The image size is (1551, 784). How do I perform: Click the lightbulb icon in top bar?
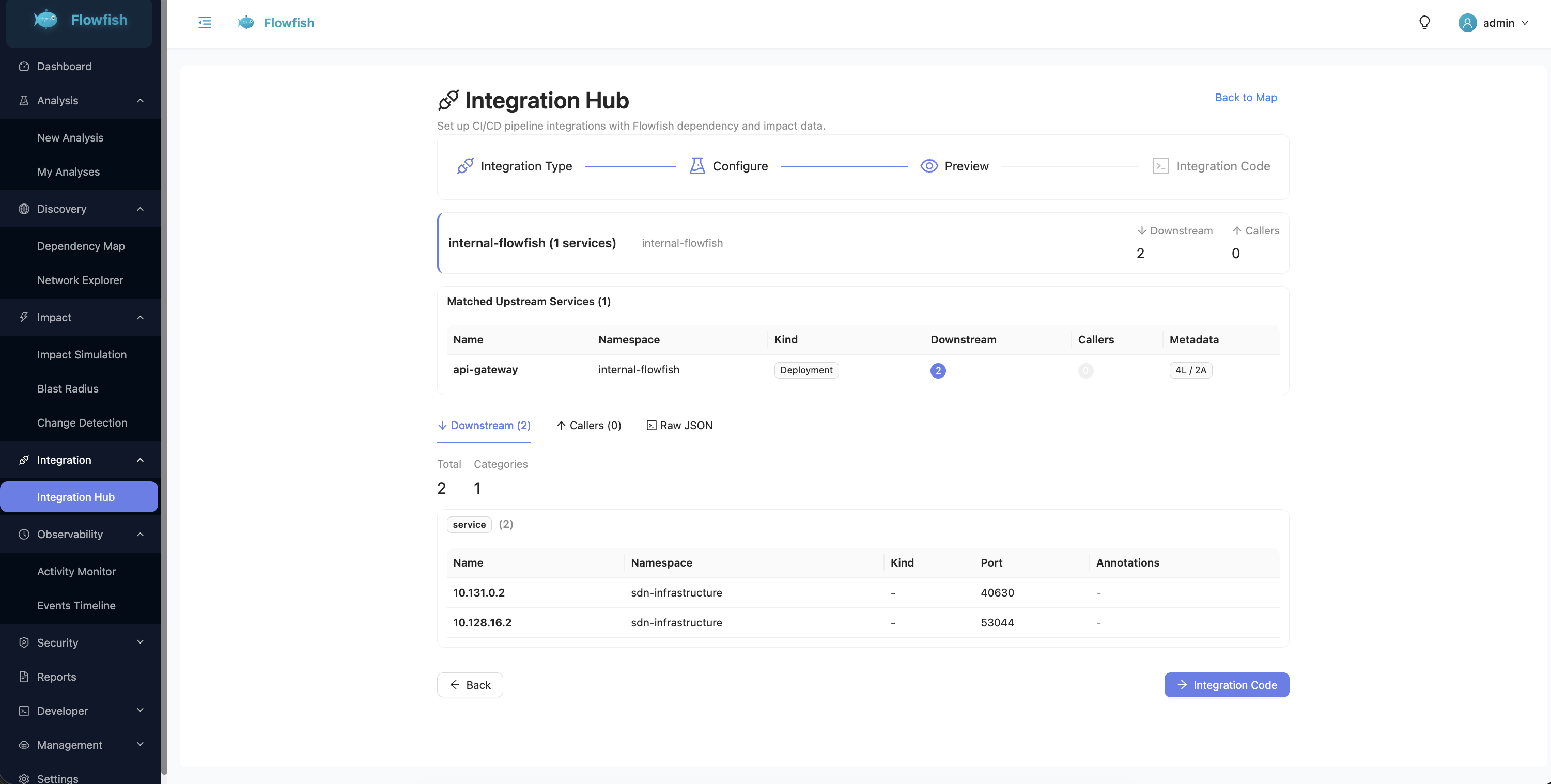pos(1424,23)
